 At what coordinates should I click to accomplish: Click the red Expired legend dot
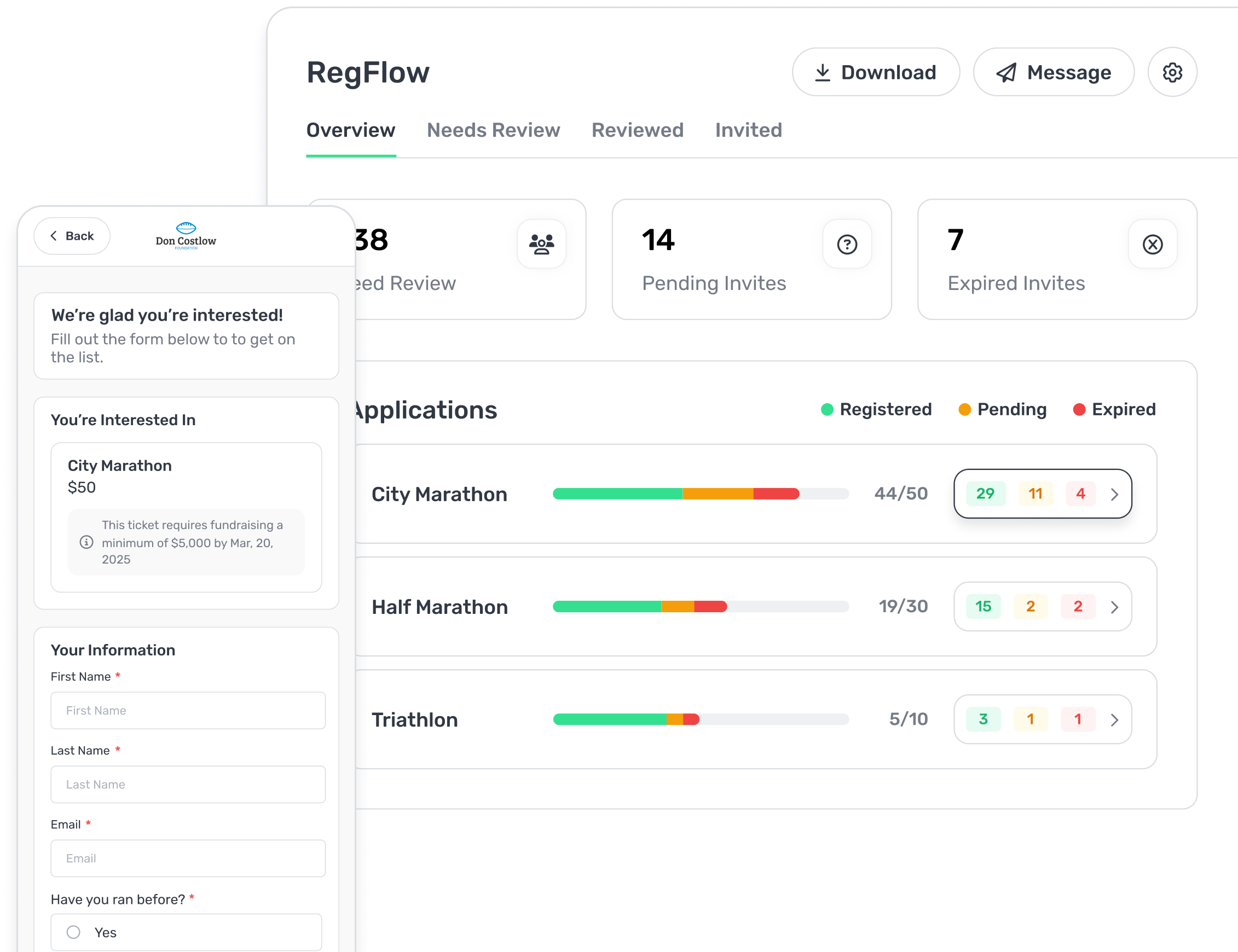point(1079,410)
